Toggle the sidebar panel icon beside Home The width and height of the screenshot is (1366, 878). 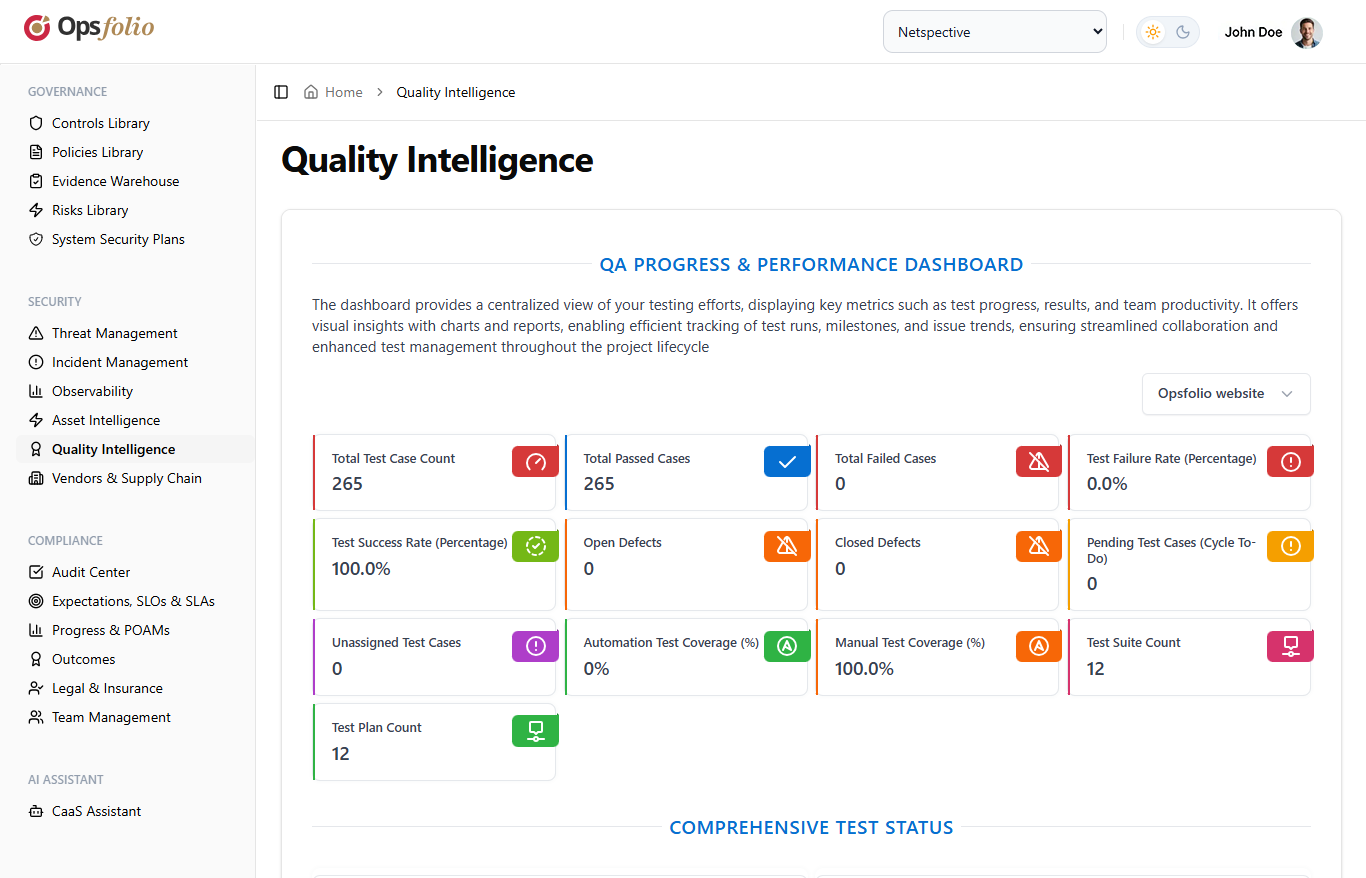(281, 92)
